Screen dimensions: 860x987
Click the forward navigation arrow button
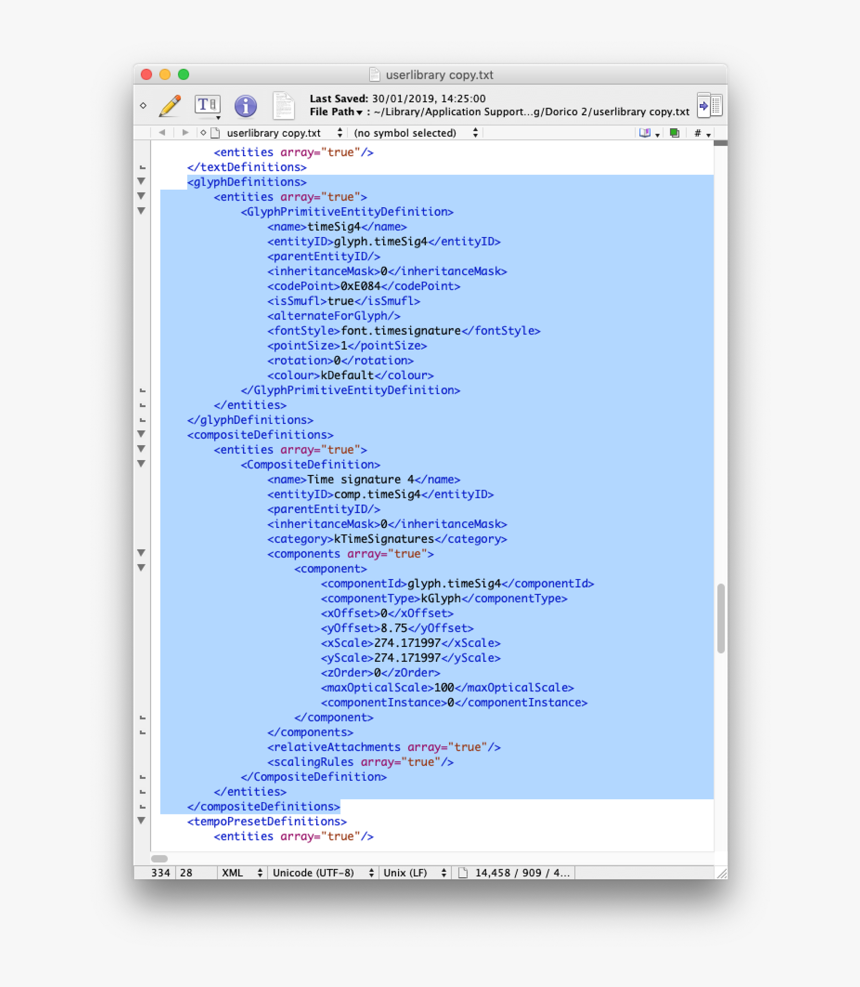point(184,132)
